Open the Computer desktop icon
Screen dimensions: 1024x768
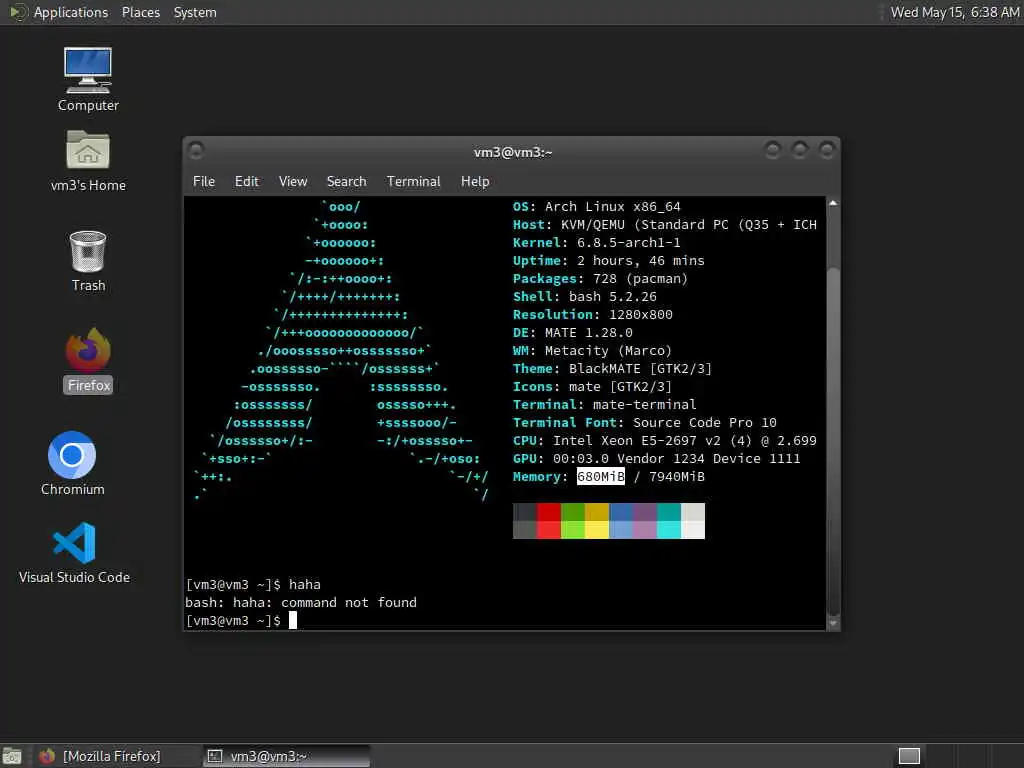click(88, 79)
